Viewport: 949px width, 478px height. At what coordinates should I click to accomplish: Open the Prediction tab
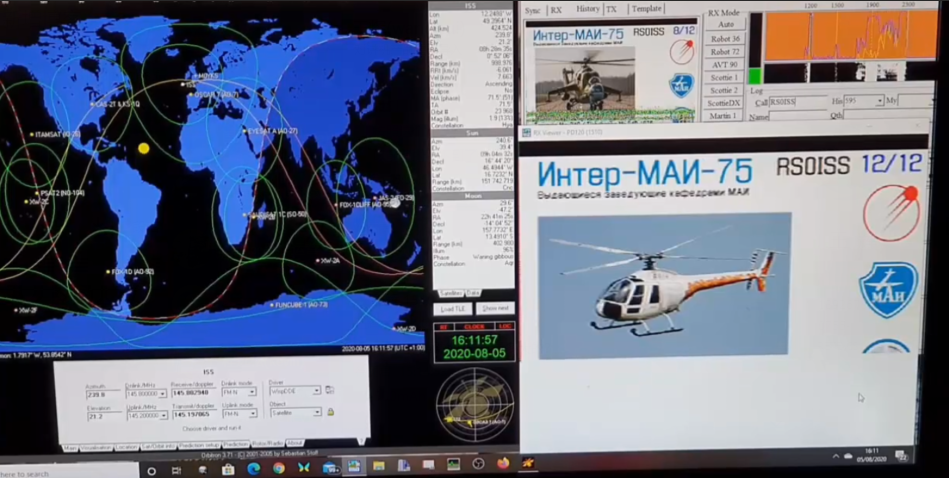pyautogui.click(x=236, y=445)
